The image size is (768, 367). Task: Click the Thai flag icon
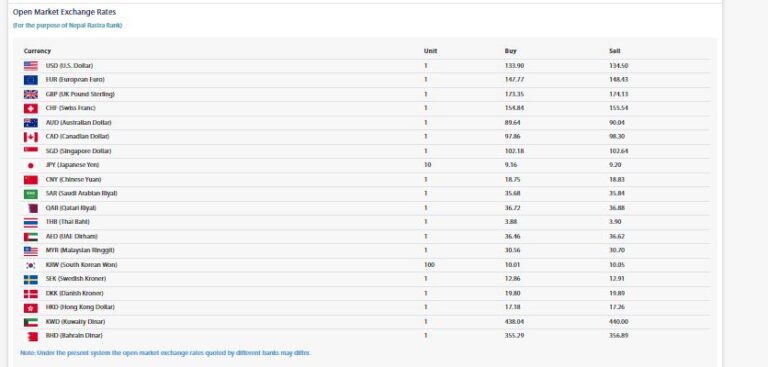[30, 222]
